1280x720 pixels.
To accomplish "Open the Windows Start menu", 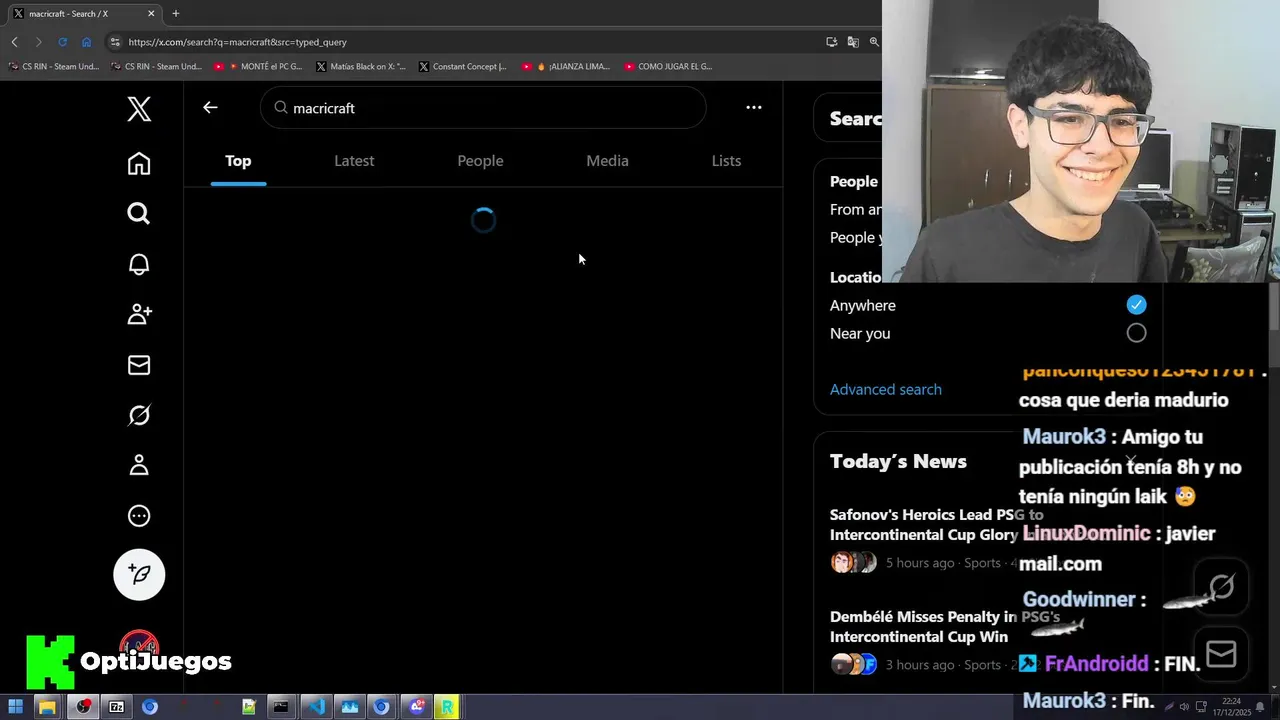I will coord(15,707).
